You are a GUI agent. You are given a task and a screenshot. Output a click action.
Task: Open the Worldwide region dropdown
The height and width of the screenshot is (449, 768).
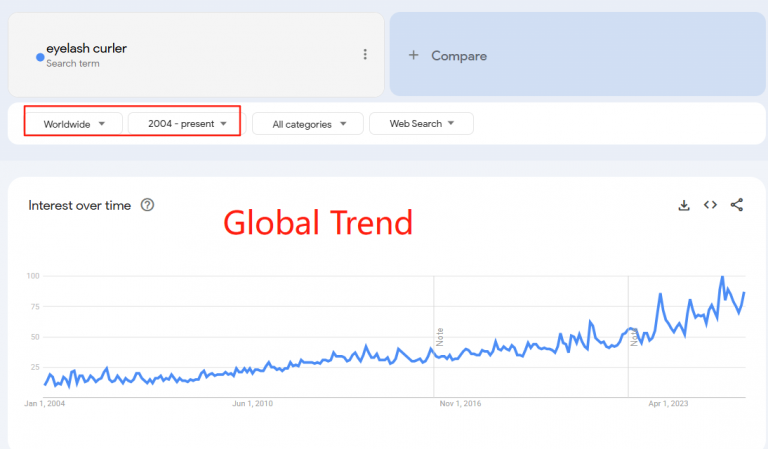click(74, 124)
